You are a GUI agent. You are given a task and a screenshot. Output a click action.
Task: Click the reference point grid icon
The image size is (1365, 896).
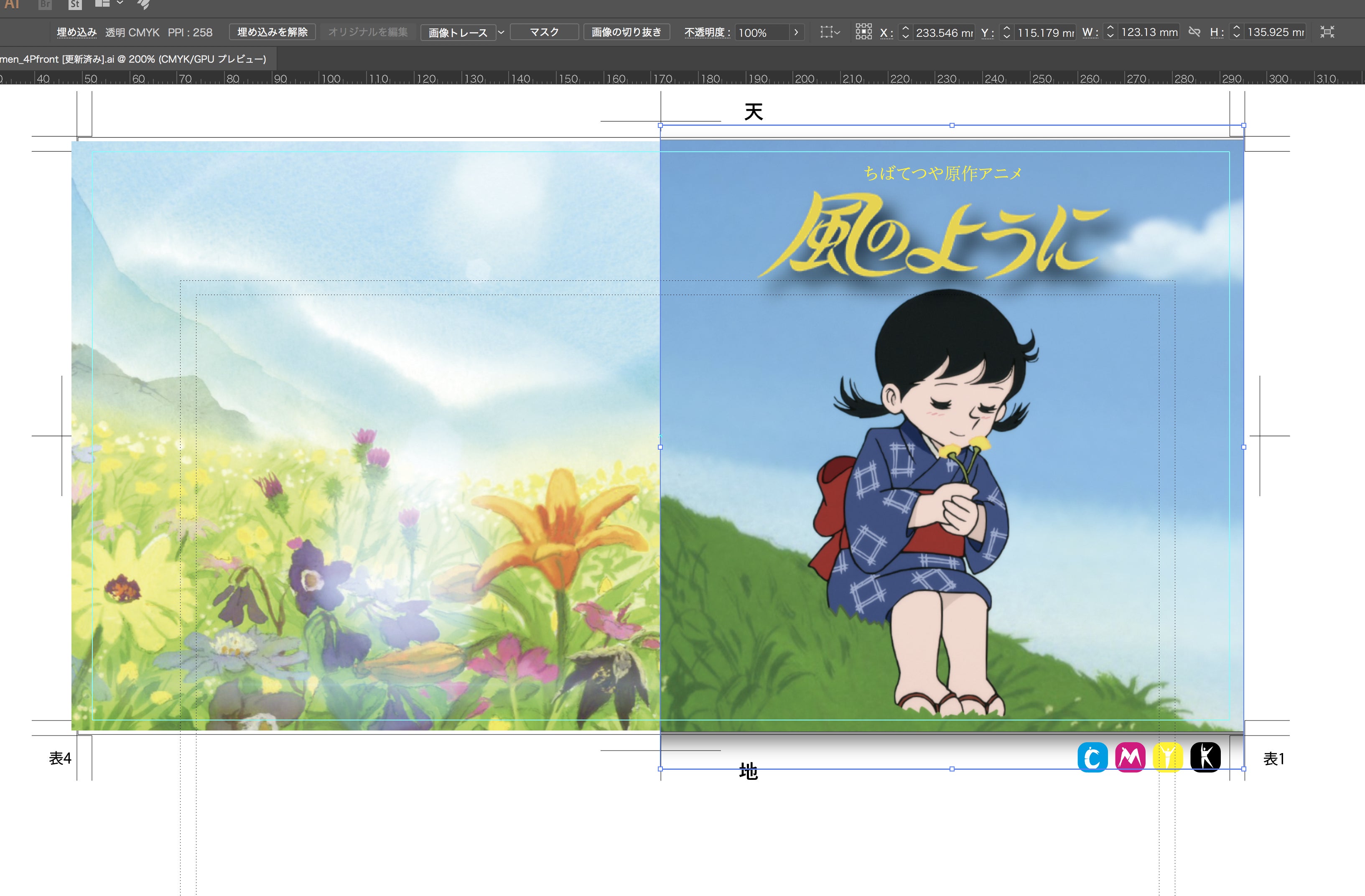click(863, 32)
